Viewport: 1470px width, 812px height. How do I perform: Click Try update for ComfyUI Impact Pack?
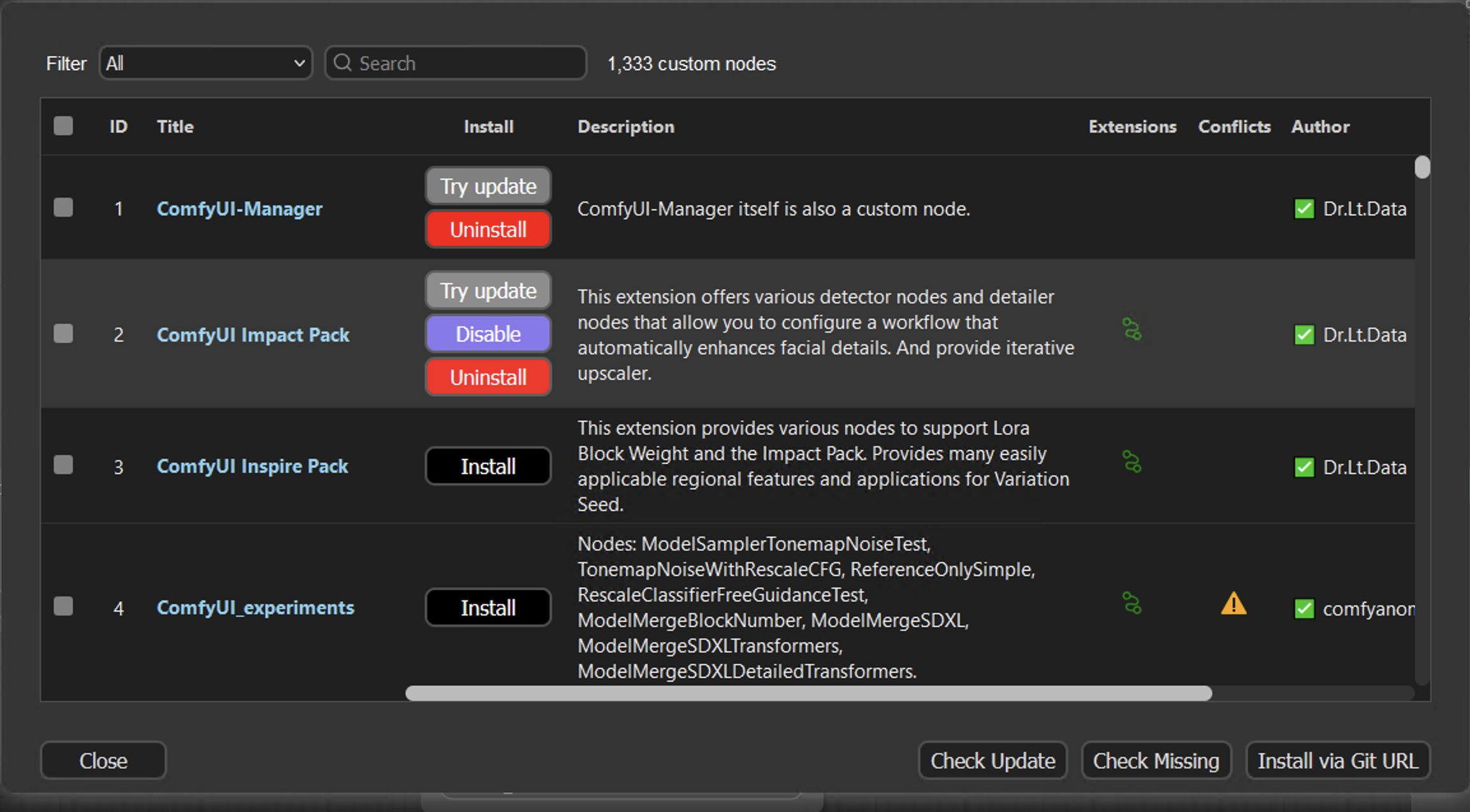coord(488,291)
